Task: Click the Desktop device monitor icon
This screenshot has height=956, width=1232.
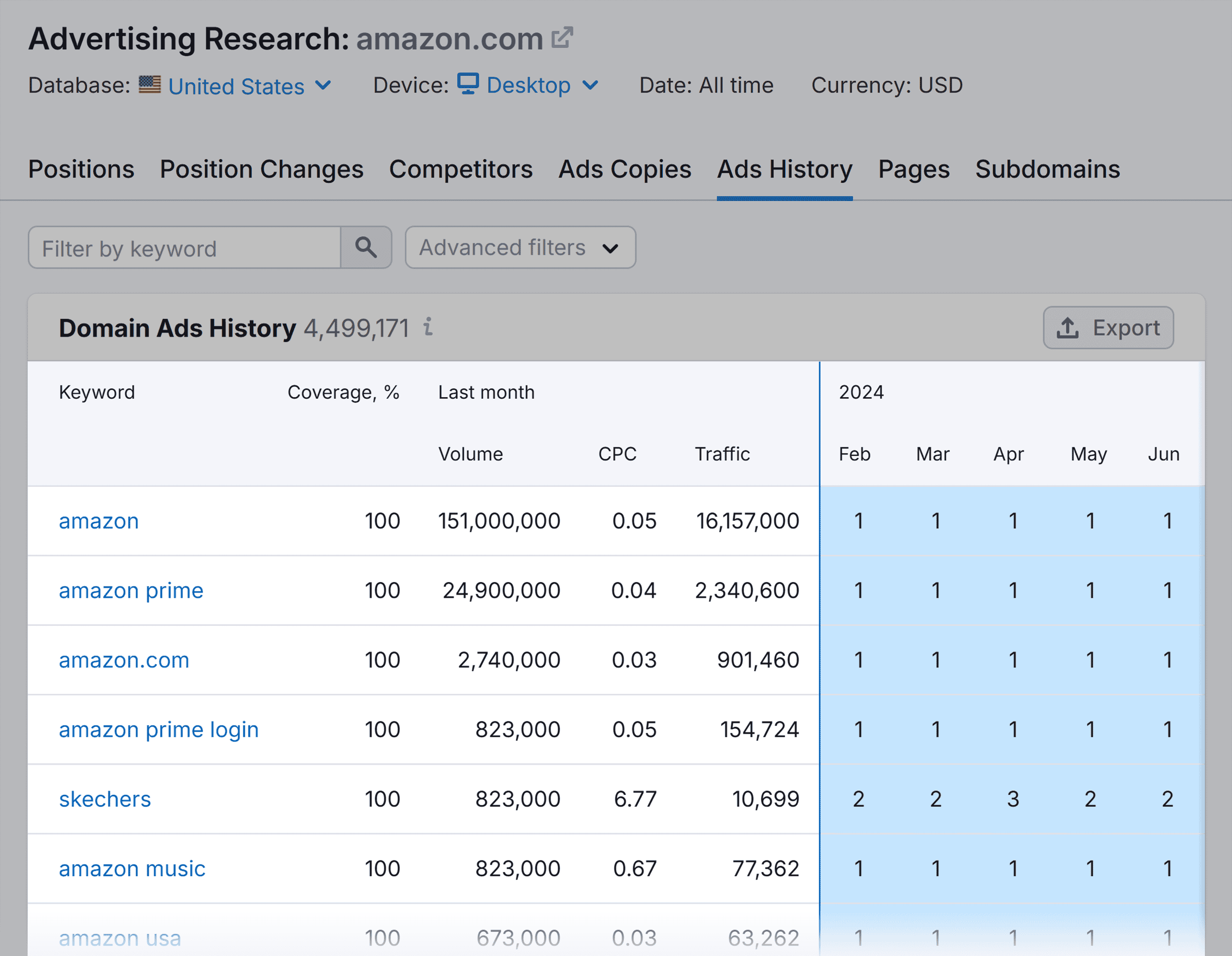Action: point(469,85)
